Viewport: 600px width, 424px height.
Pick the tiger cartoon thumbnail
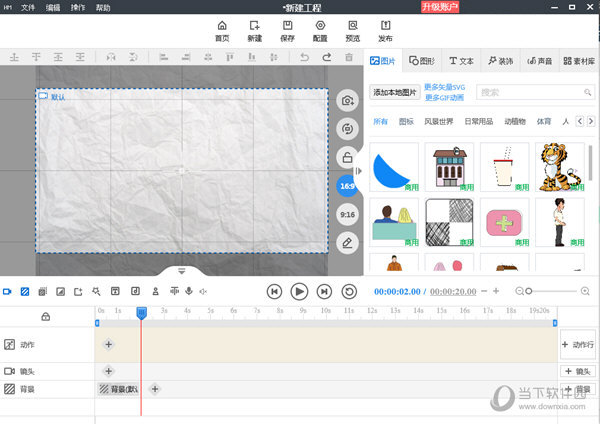tap(560, 167)
